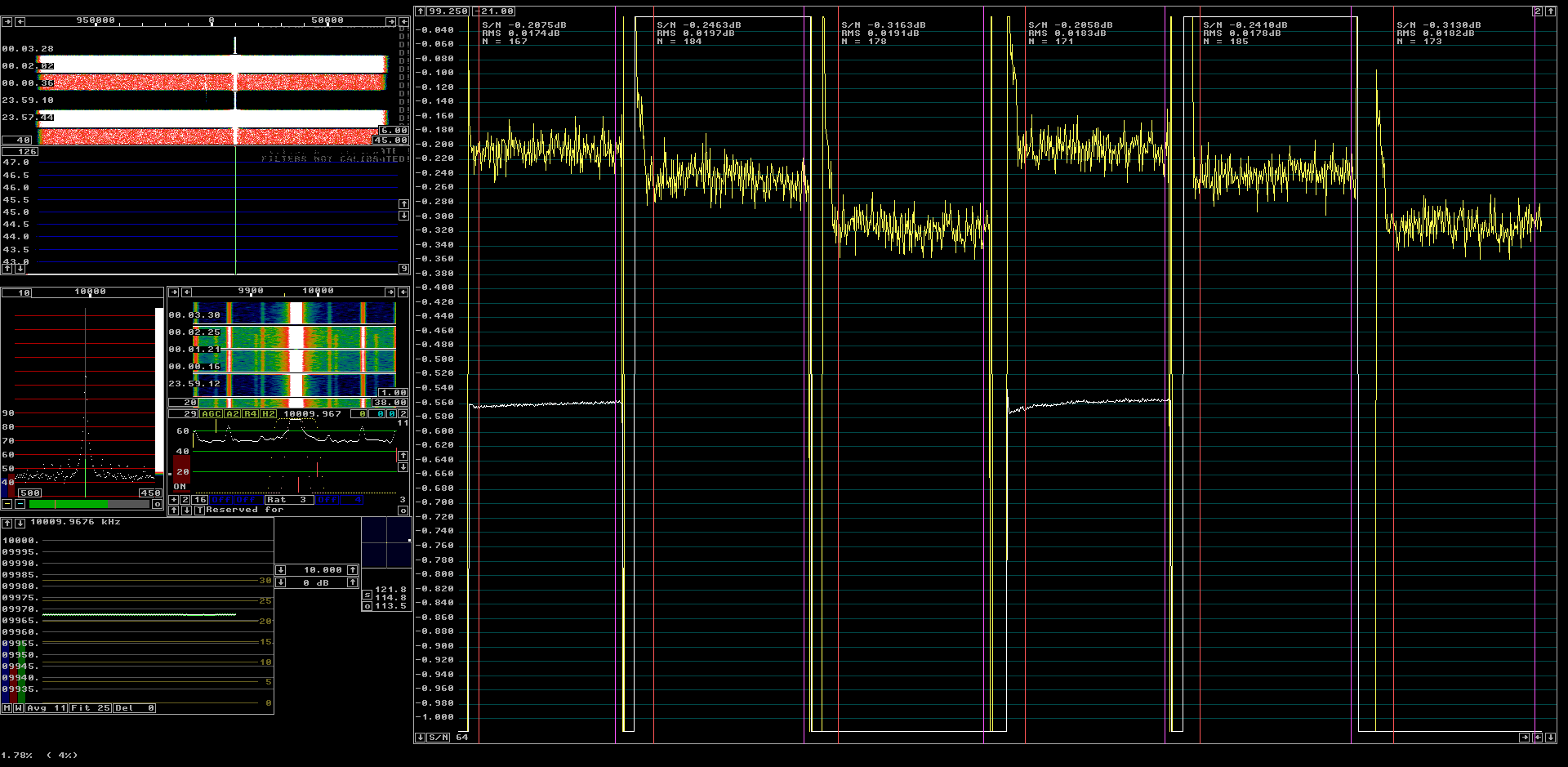This screenshot has width=1568, height=767.
Task: Click down arrow at right of baseband graph
Action: pyautogui.click(x=403, y=467)
